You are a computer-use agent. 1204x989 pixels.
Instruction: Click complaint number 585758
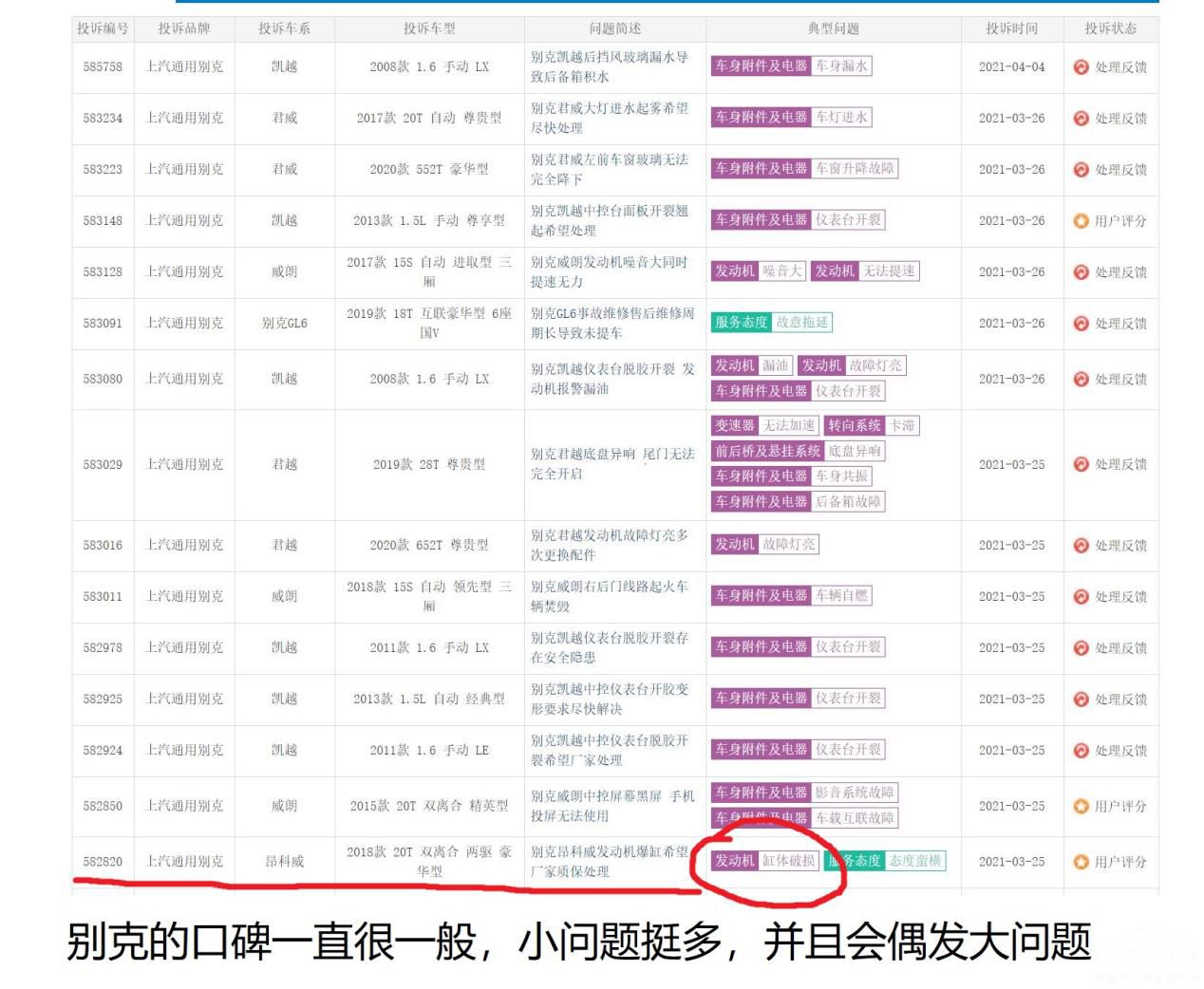pos(103,66)
